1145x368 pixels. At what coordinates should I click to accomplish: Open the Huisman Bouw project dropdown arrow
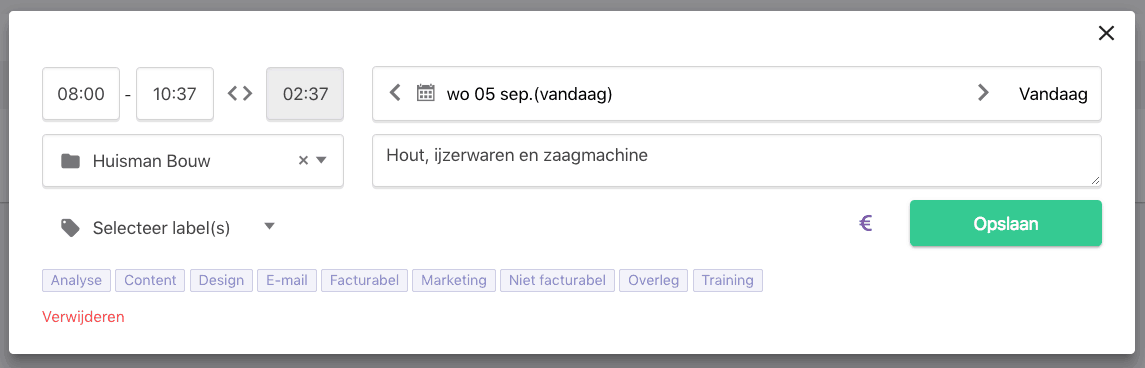point(321,161)
